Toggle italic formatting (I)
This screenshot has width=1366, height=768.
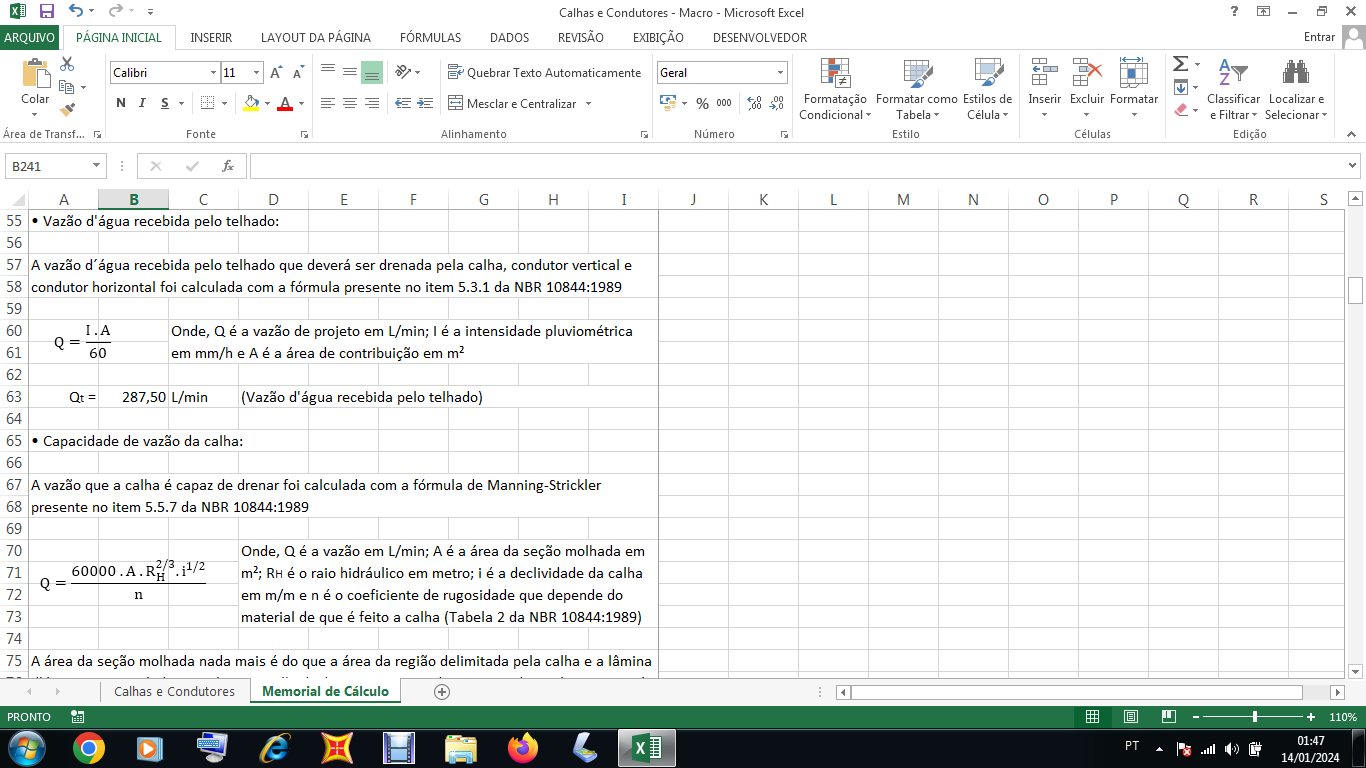[142, 103]
